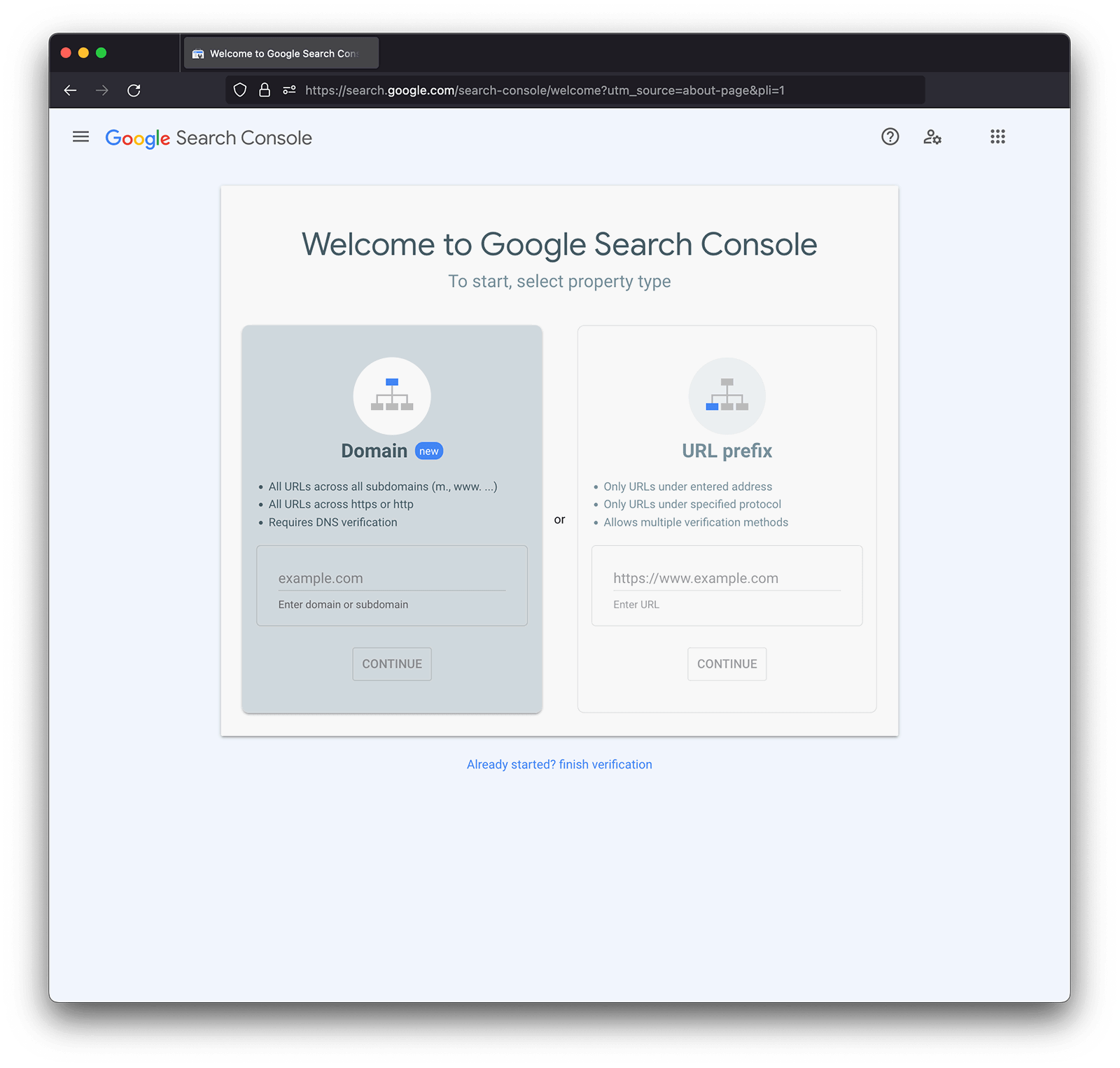Viewport: 1120px width, 1068px height.
Task: Open the Google apps grid
Action: pos(997,137)
